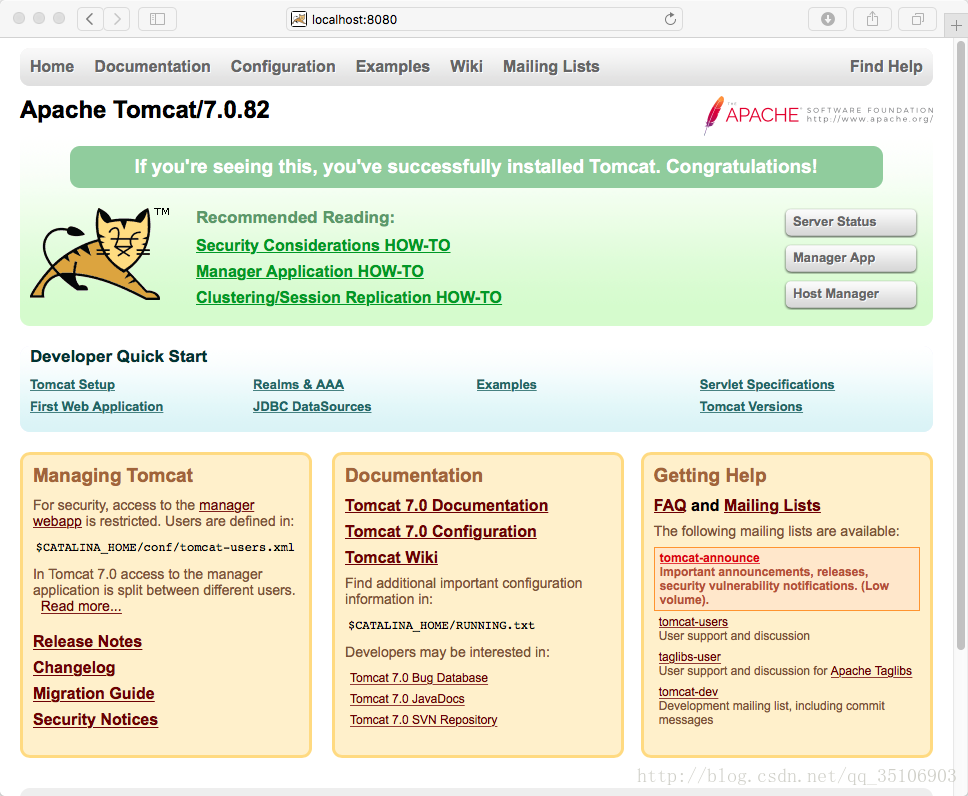Viewport: 968px width, 796px height.
Task: Follow the manager webapp link
Action: [227, 505]
